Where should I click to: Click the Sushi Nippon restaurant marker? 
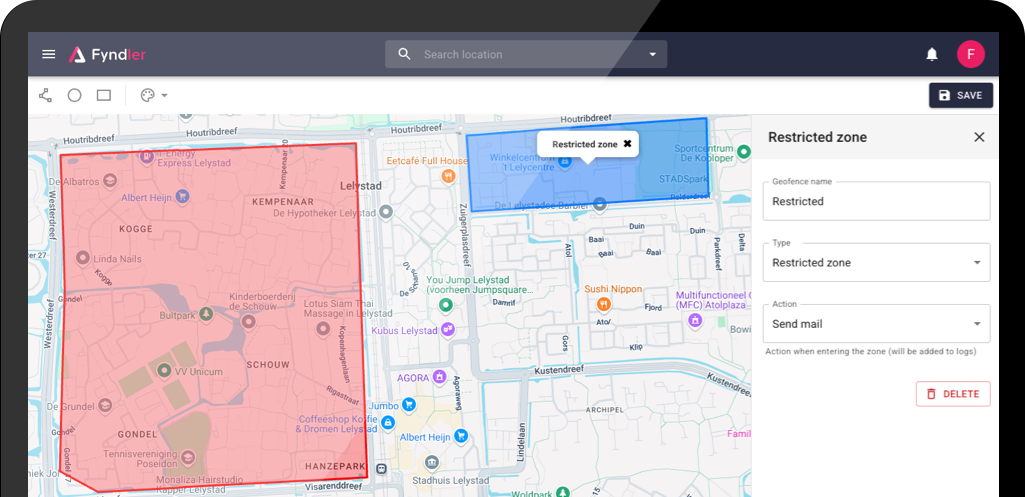pos(602,303)
